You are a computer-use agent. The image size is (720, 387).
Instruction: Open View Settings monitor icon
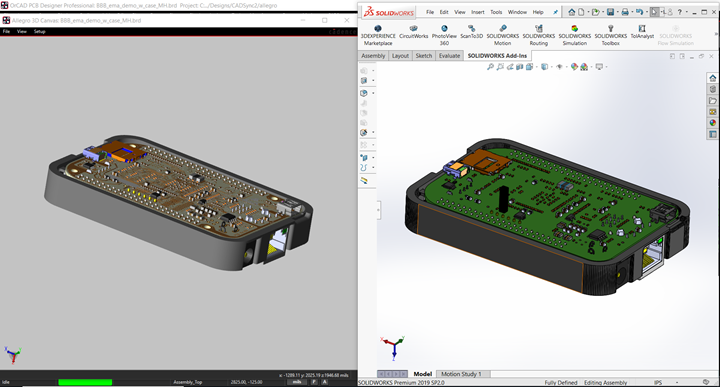click(x=599, y=67)
